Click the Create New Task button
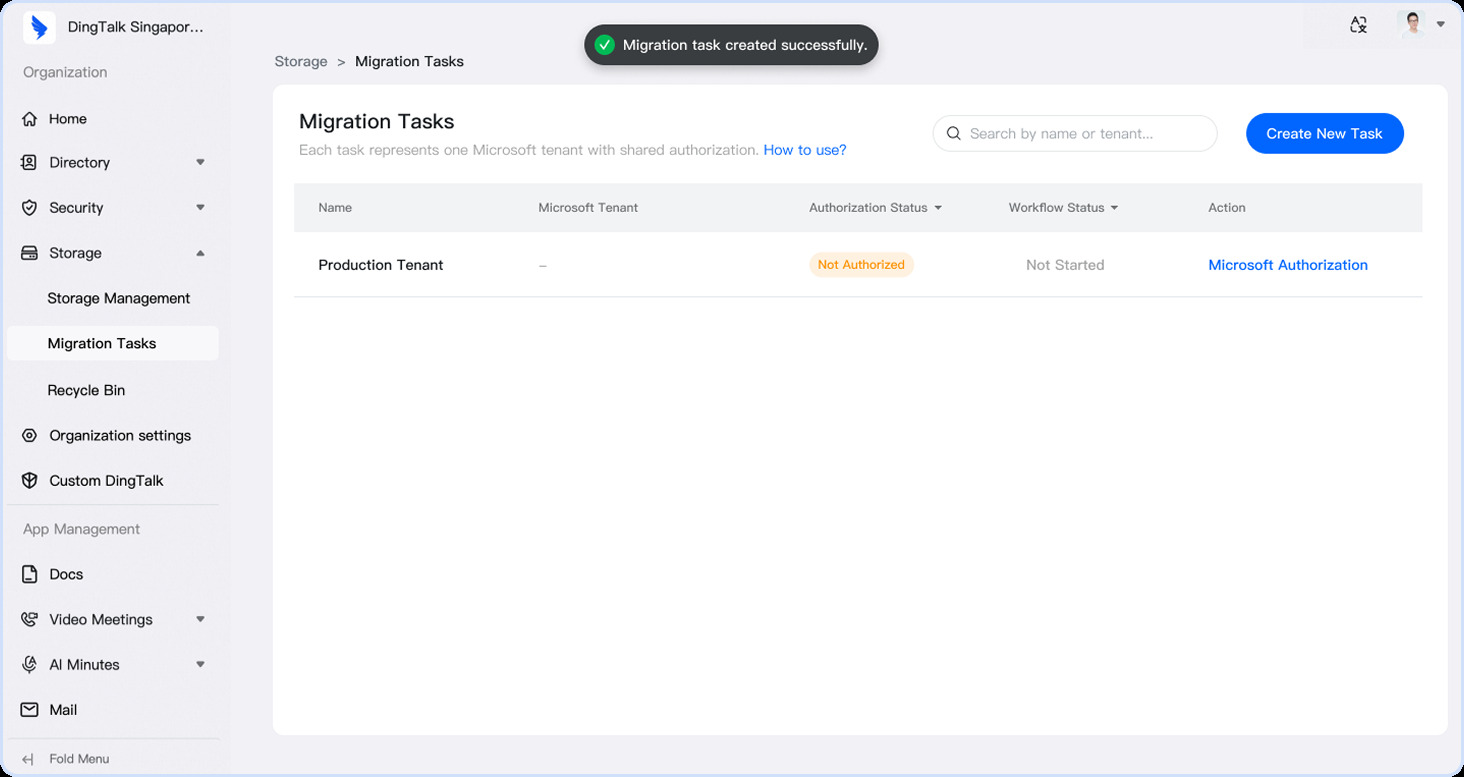Image resolution: width=1464 pixels, height=777 pixels. [1325, 134]
